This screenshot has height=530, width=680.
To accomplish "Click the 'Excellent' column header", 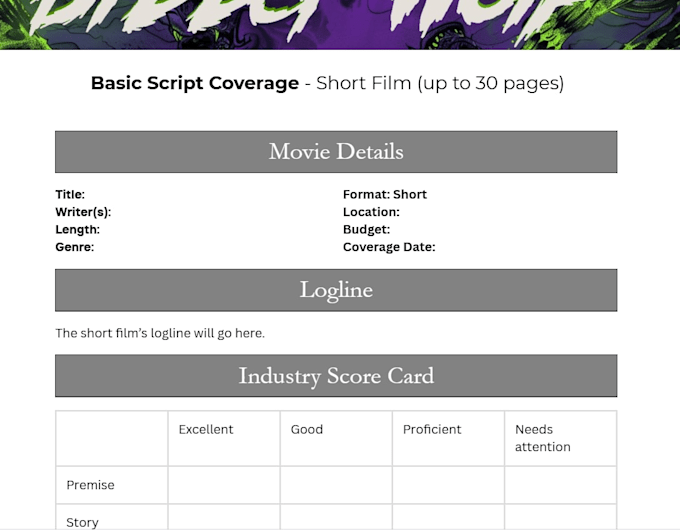I will (x=206, y=429).
